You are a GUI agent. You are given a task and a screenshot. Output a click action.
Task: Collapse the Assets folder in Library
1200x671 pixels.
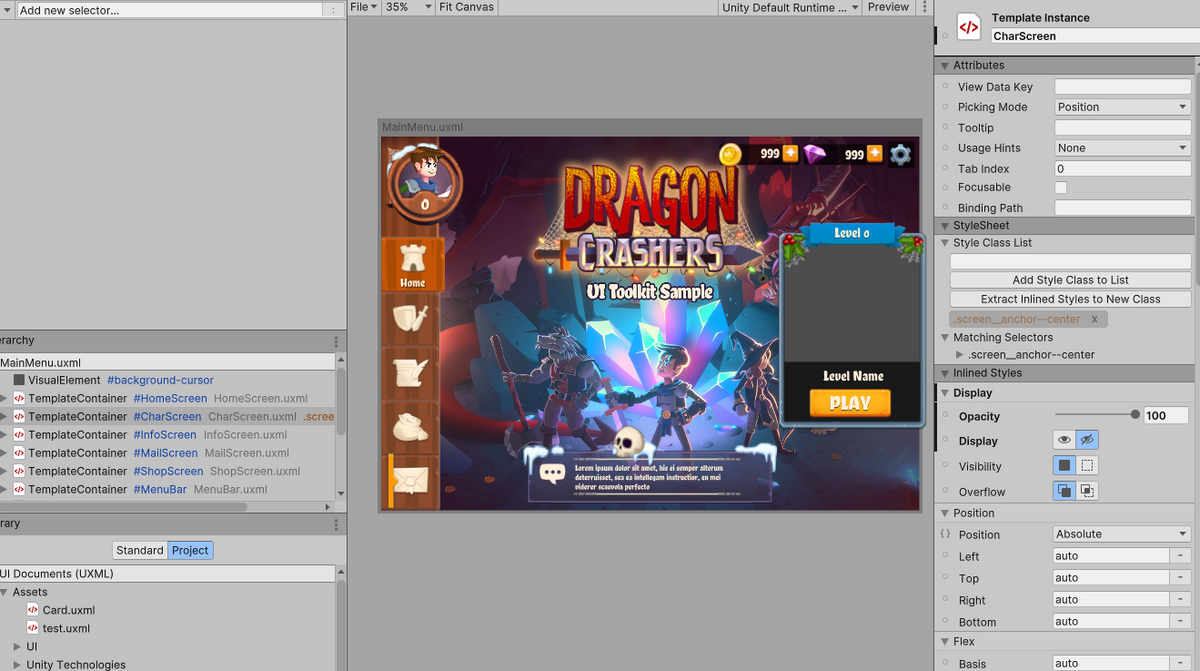click(4, 592)
